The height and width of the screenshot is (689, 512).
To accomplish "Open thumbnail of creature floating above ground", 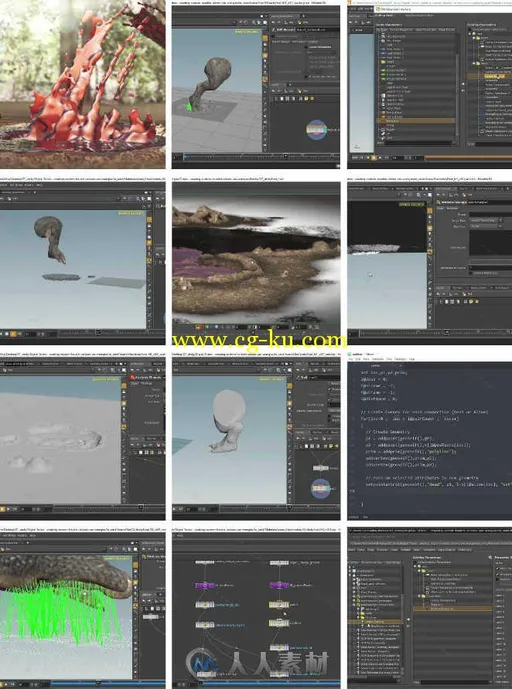I will [x=82, y=259].
